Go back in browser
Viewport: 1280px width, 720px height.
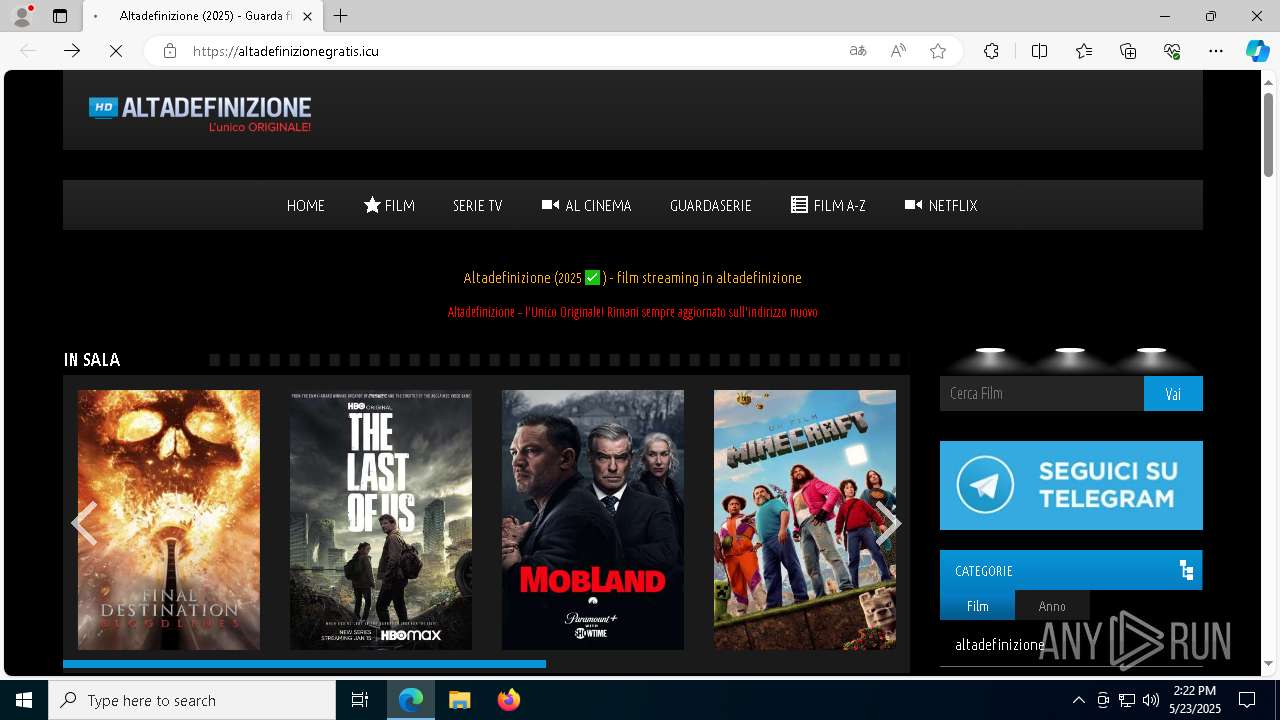coord(28,51)
